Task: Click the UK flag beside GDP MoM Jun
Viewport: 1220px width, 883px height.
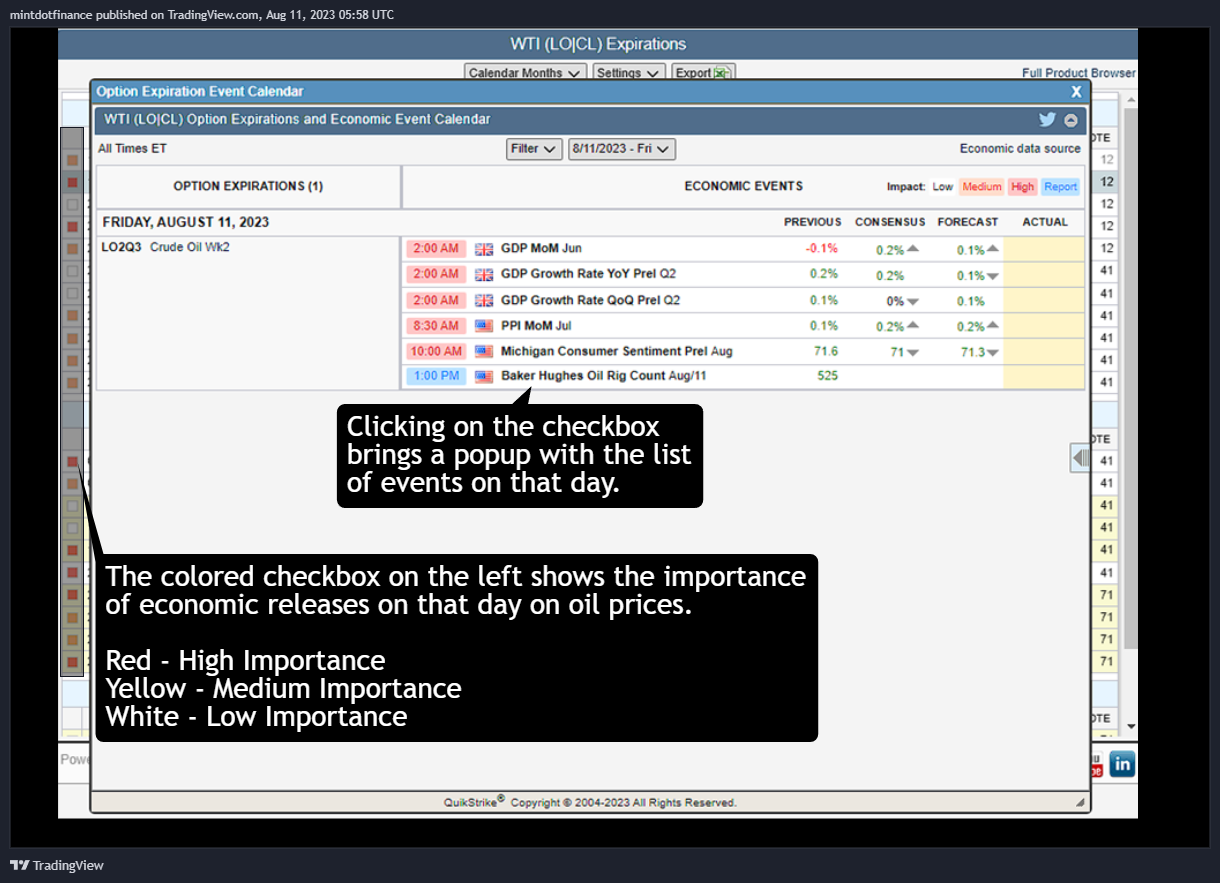Action: (484, 249)
